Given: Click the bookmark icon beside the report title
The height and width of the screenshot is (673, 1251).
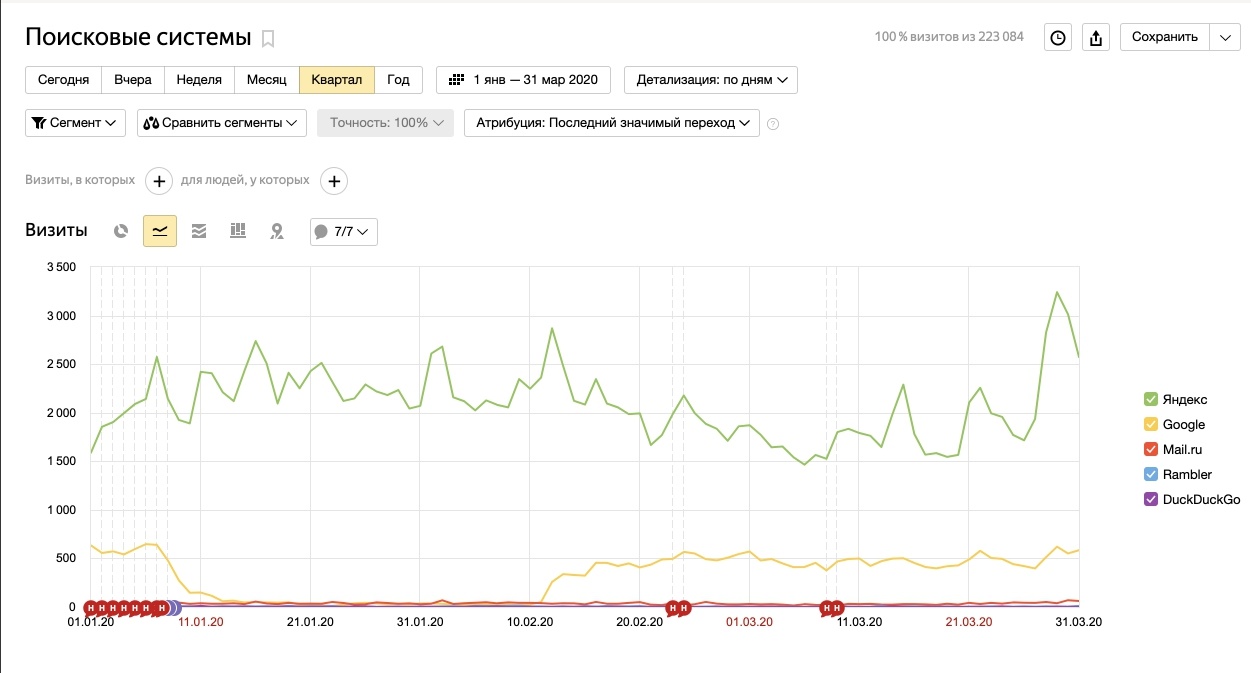Looking at the screenshot, I should [x=268, y=39].
